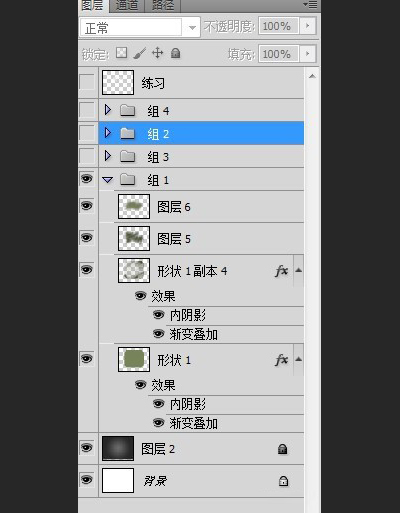Screen dimensions: 400x513
Task: Switch to the 路径 tab
Action: coord(163,5)
